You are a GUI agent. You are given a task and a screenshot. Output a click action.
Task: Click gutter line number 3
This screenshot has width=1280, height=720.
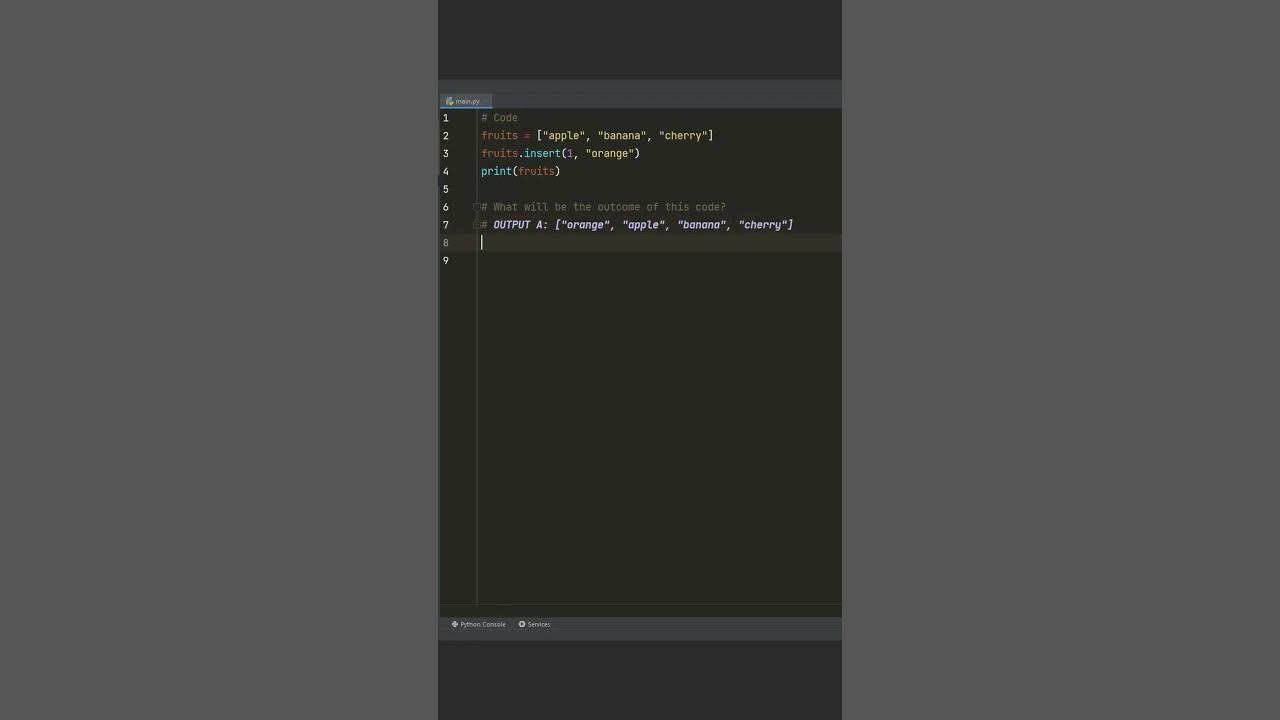click(446, 154)
